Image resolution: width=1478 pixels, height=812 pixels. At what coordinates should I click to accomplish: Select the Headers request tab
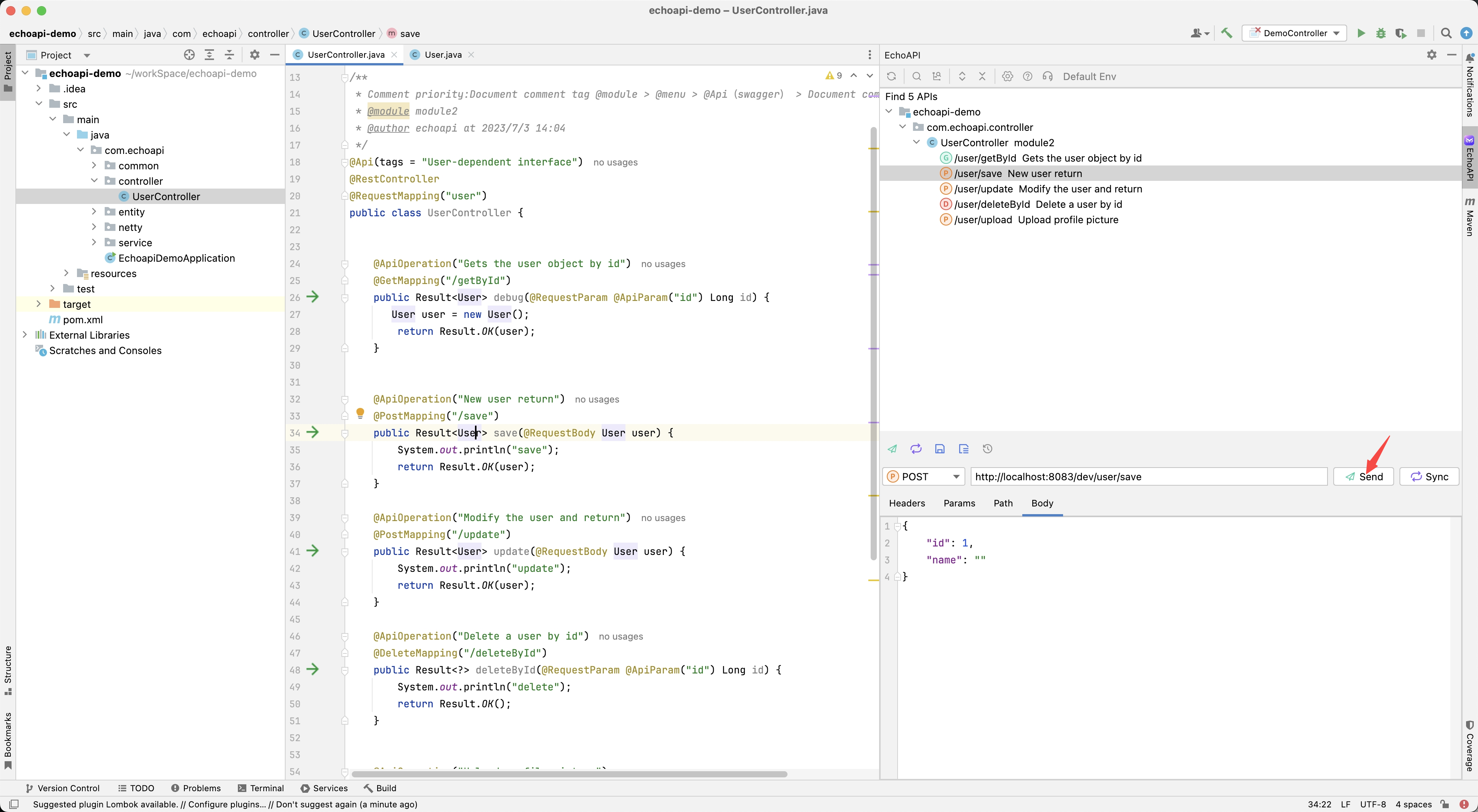point(906,503)
